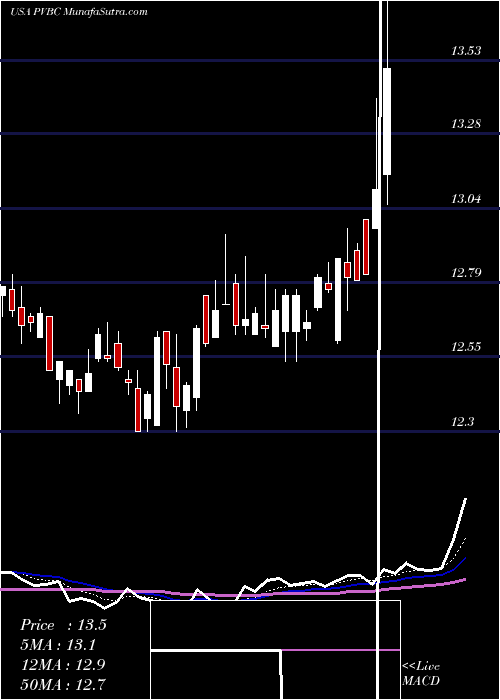The height and width of the screenshot is (700, 500).
Task: Click the 13.28 price axis label
Action: point(466,124)
